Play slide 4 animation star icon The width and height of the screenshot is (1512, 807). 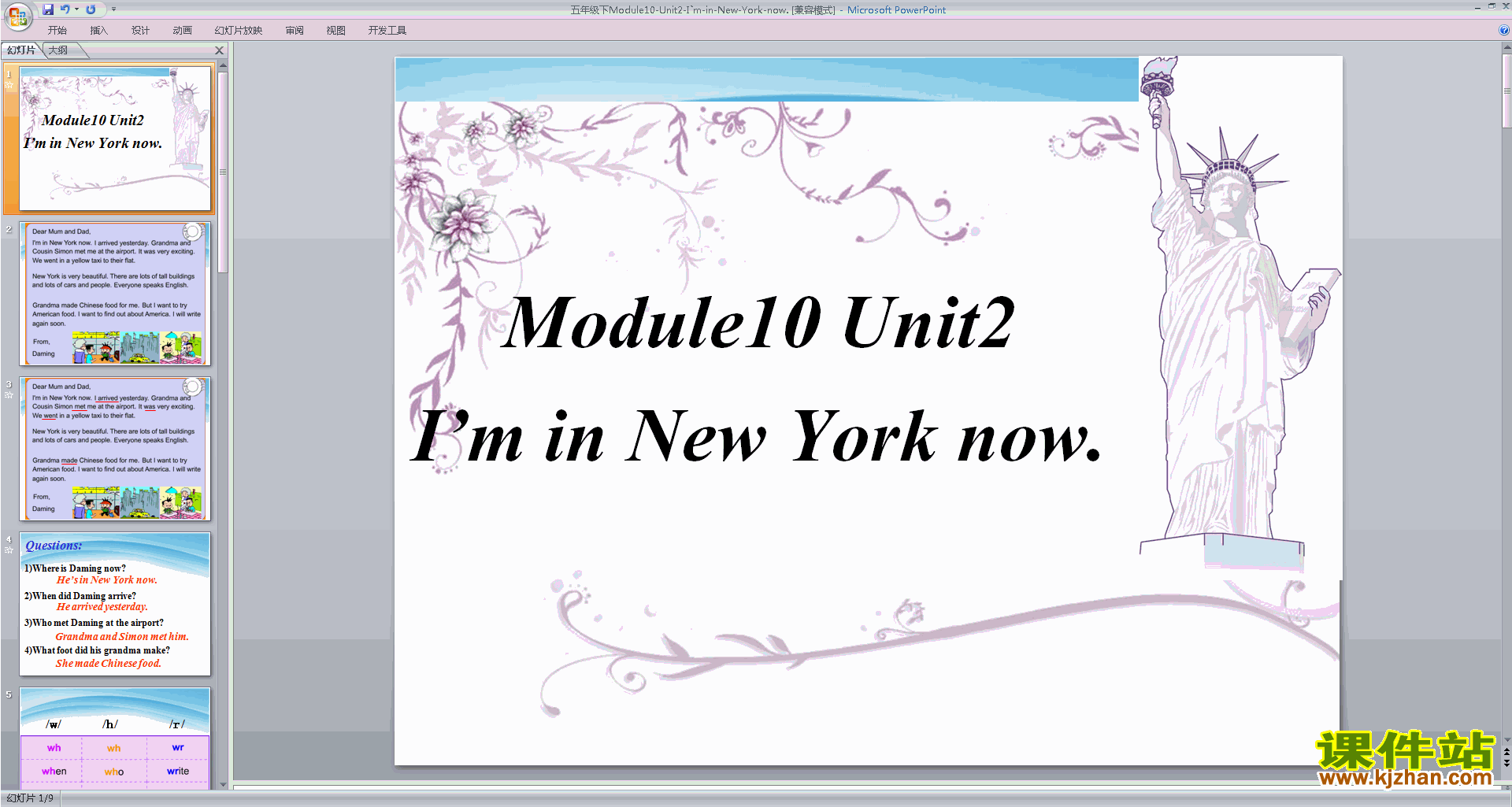coord(9,550)
